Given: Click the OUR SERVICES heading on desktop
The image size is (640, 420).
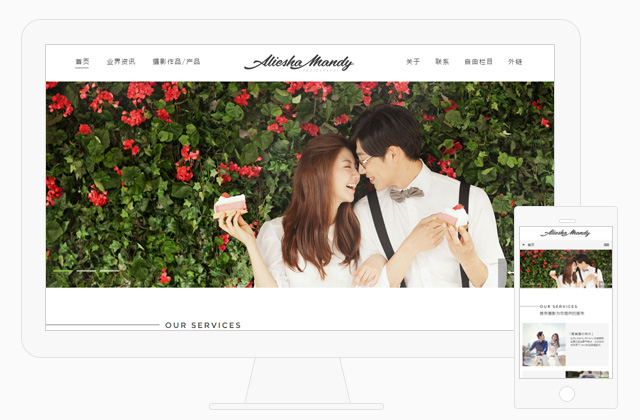Looking at the screenshot, I should click(x=203, y=325).
